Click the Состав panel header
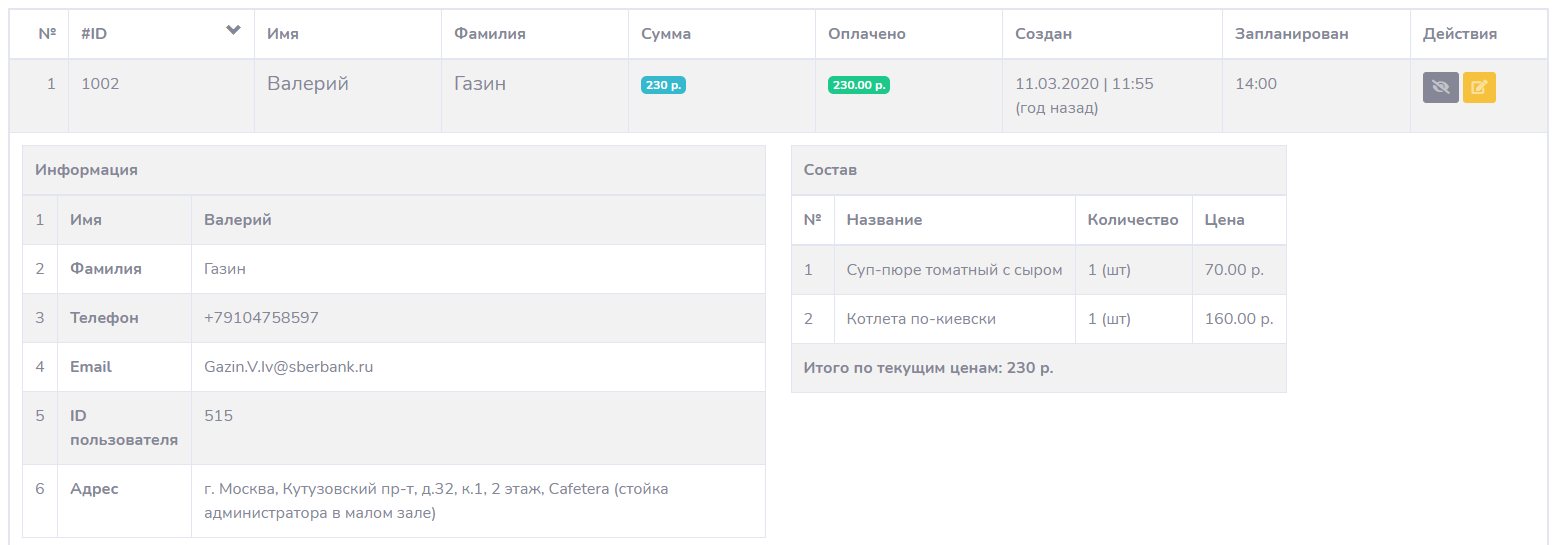 coord(830,170)
